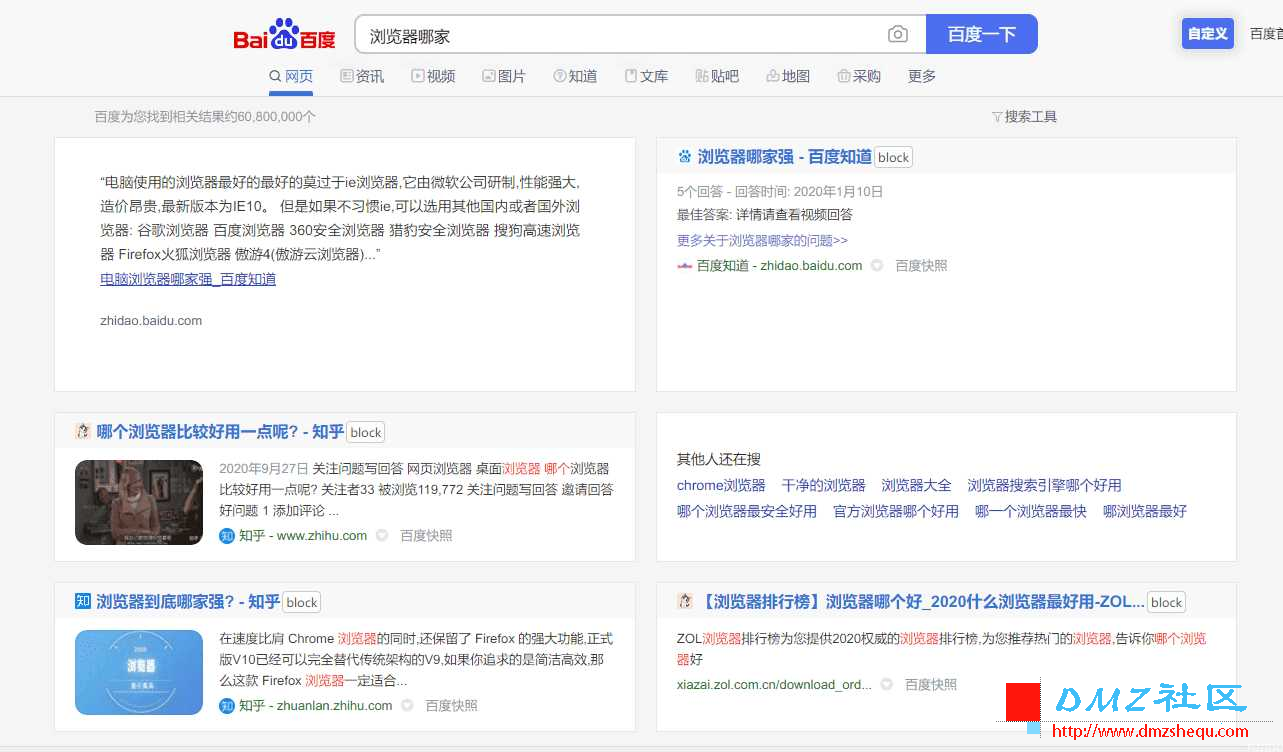Click the camera image-search icon
This screenshot has width=1283, height=752.
[898, 35]
